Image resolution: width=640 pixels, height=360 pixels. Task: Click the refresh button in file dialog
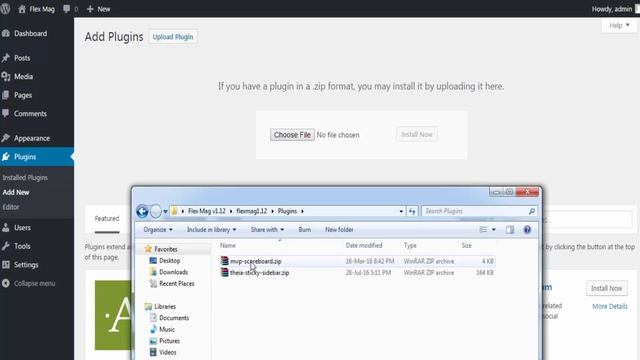click(x=412, y=211)
